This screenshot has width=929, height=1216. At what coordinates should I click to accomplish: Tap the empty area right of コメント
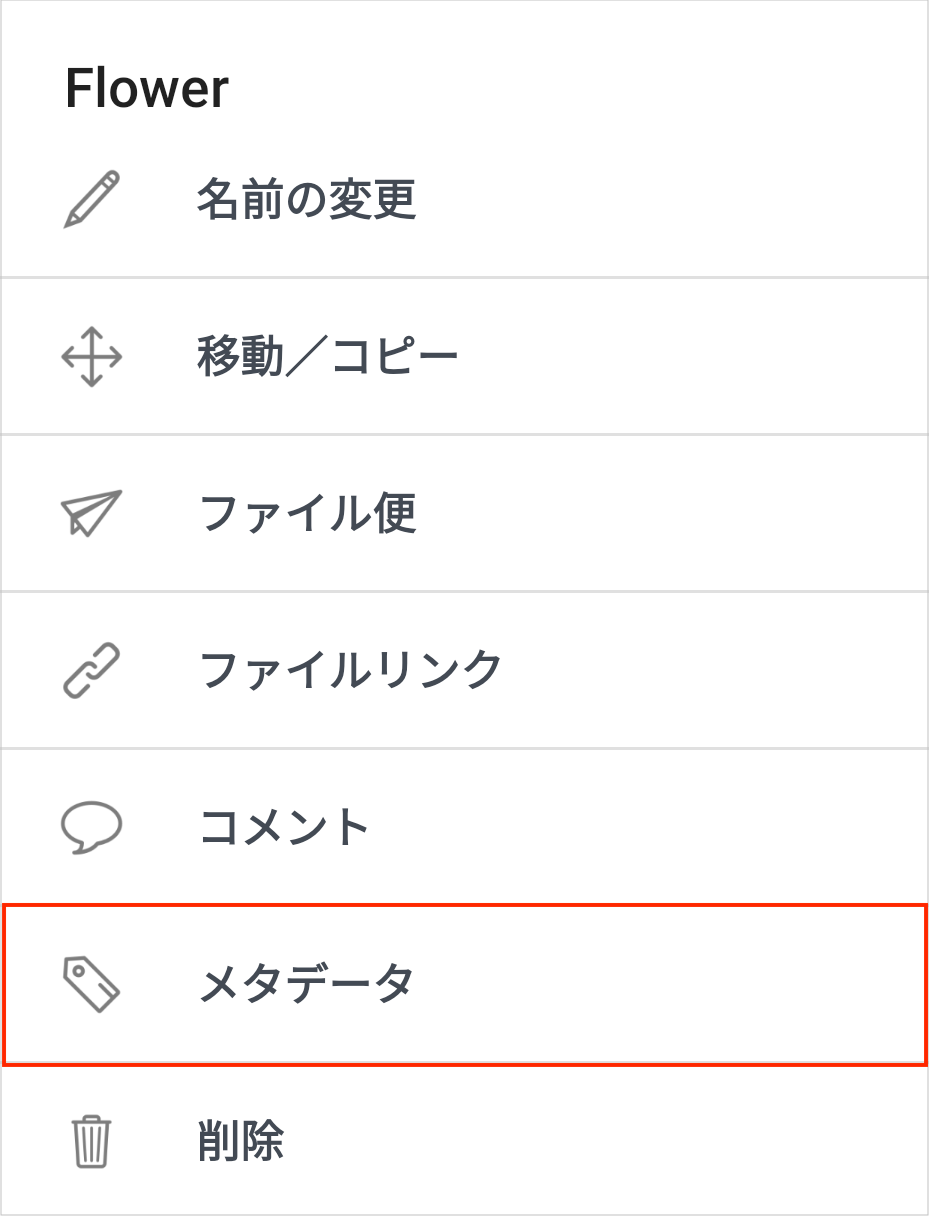tap(650, 828)
